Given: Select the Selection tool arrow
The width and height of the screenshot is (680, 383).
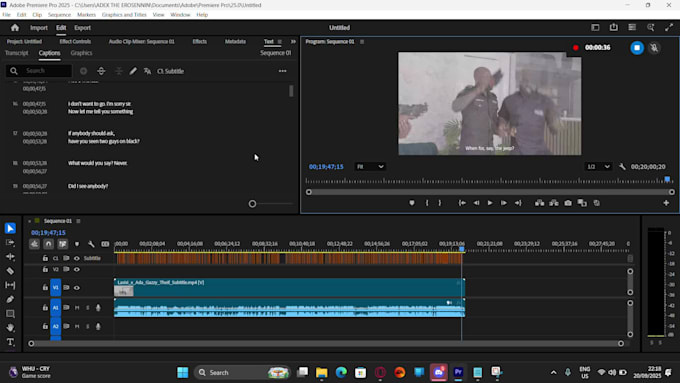Looking at the screenshot, I should (10, 228).
